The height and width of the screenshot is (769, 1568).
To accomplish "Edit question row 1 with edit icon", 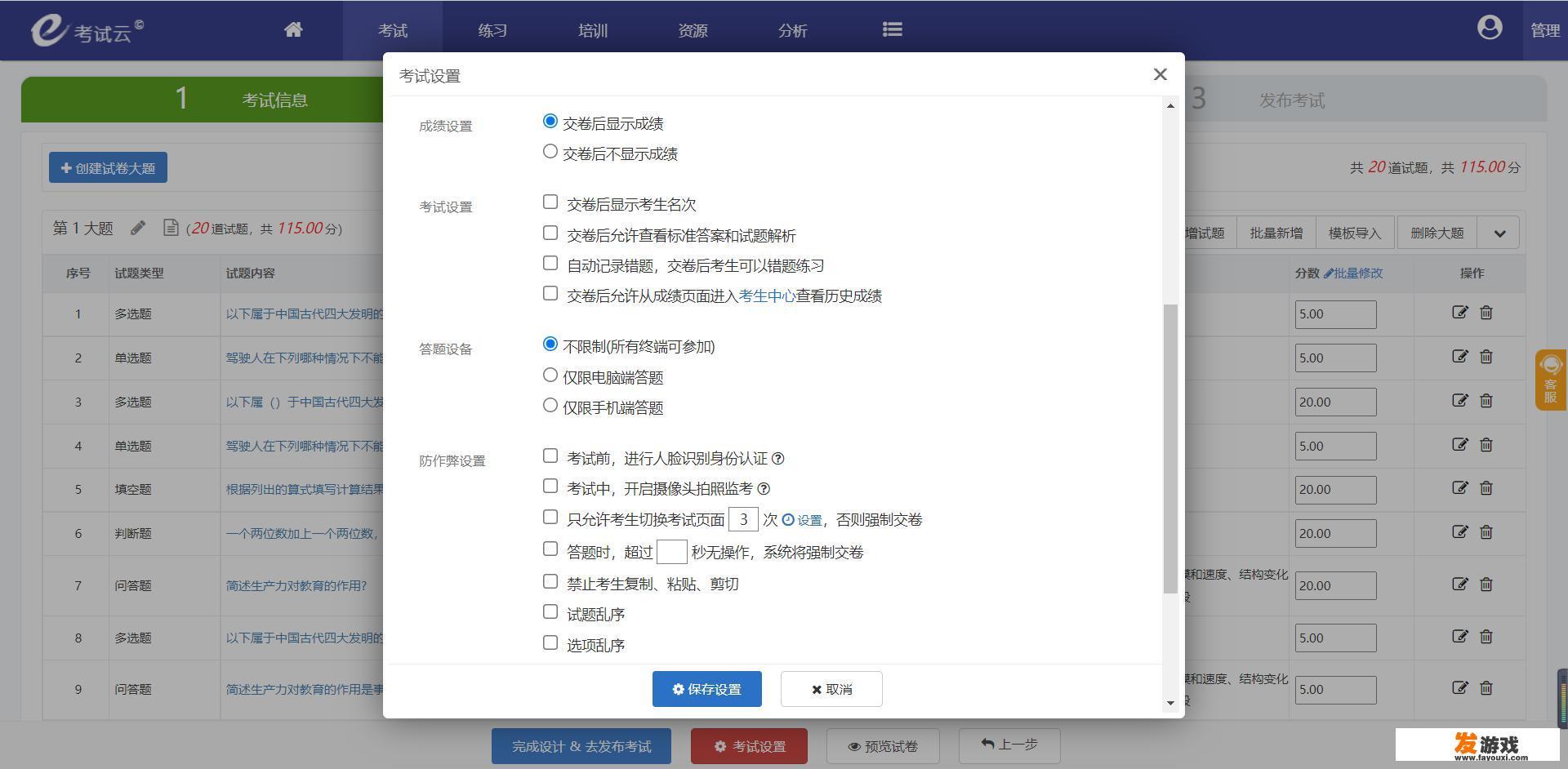I will pyautogui.click(x=1459, y=313).
